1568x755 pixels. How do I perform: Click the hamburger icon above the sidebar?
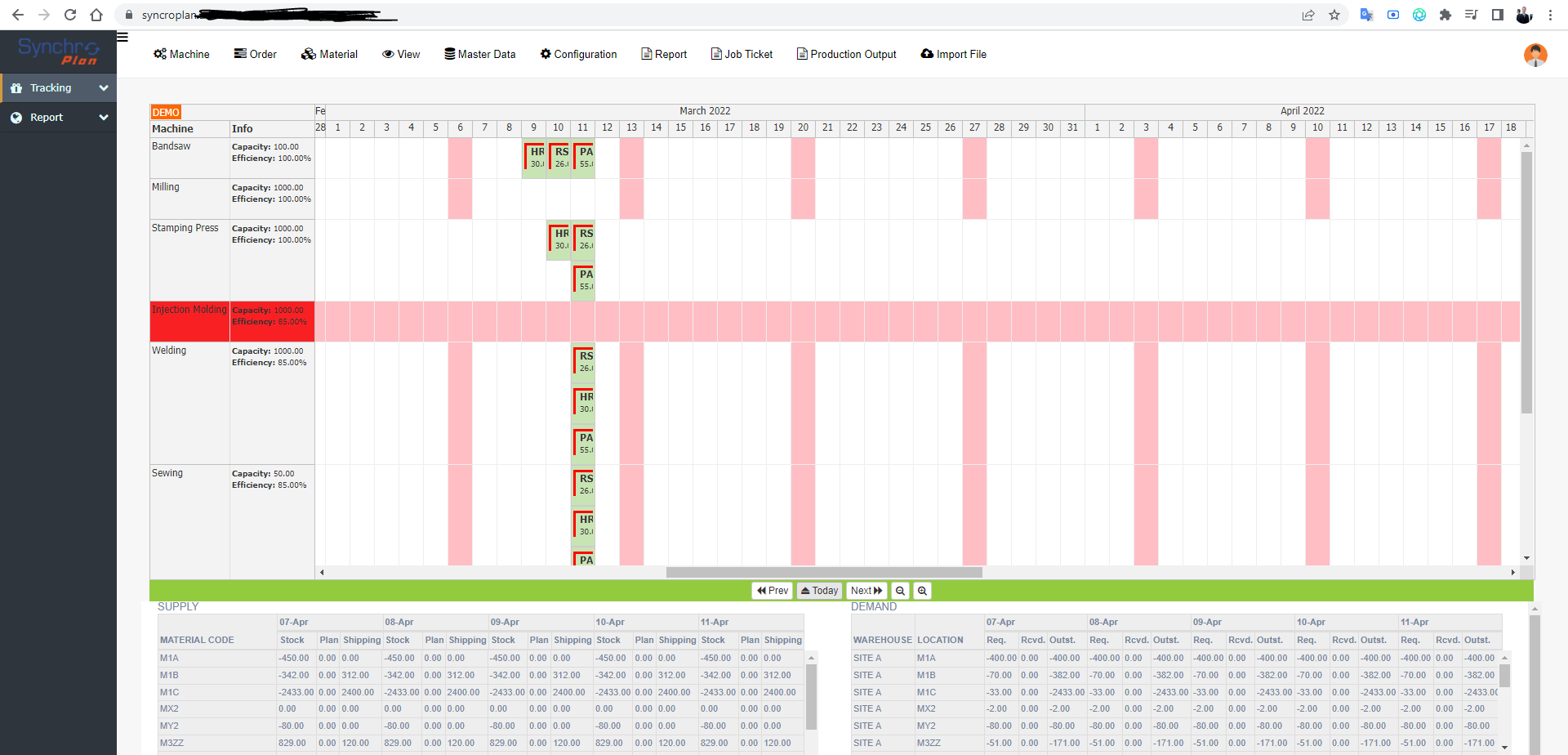tap(122, 37)
